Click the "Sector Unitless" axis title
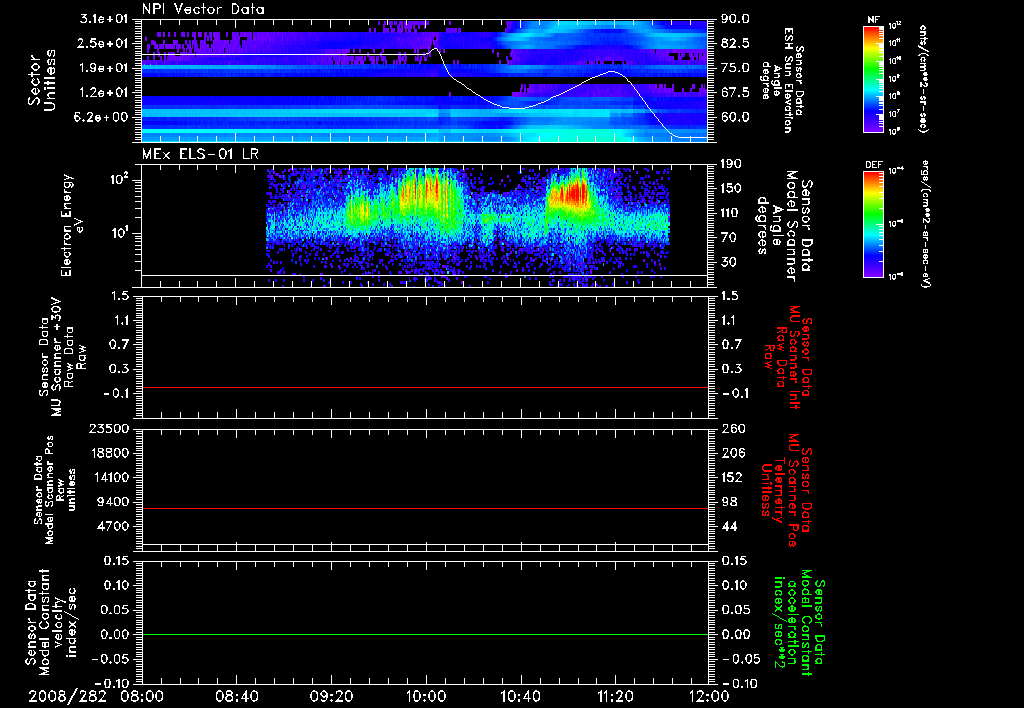The height and width of the screenshot is (708, 1024). (42, 80)
